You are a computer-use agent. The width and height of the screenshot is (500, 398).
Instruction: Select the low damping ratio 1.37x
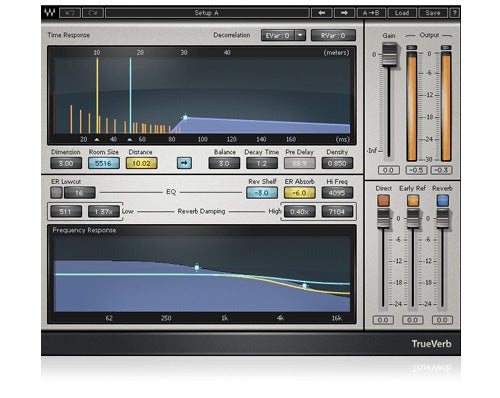tap(104, 211)
